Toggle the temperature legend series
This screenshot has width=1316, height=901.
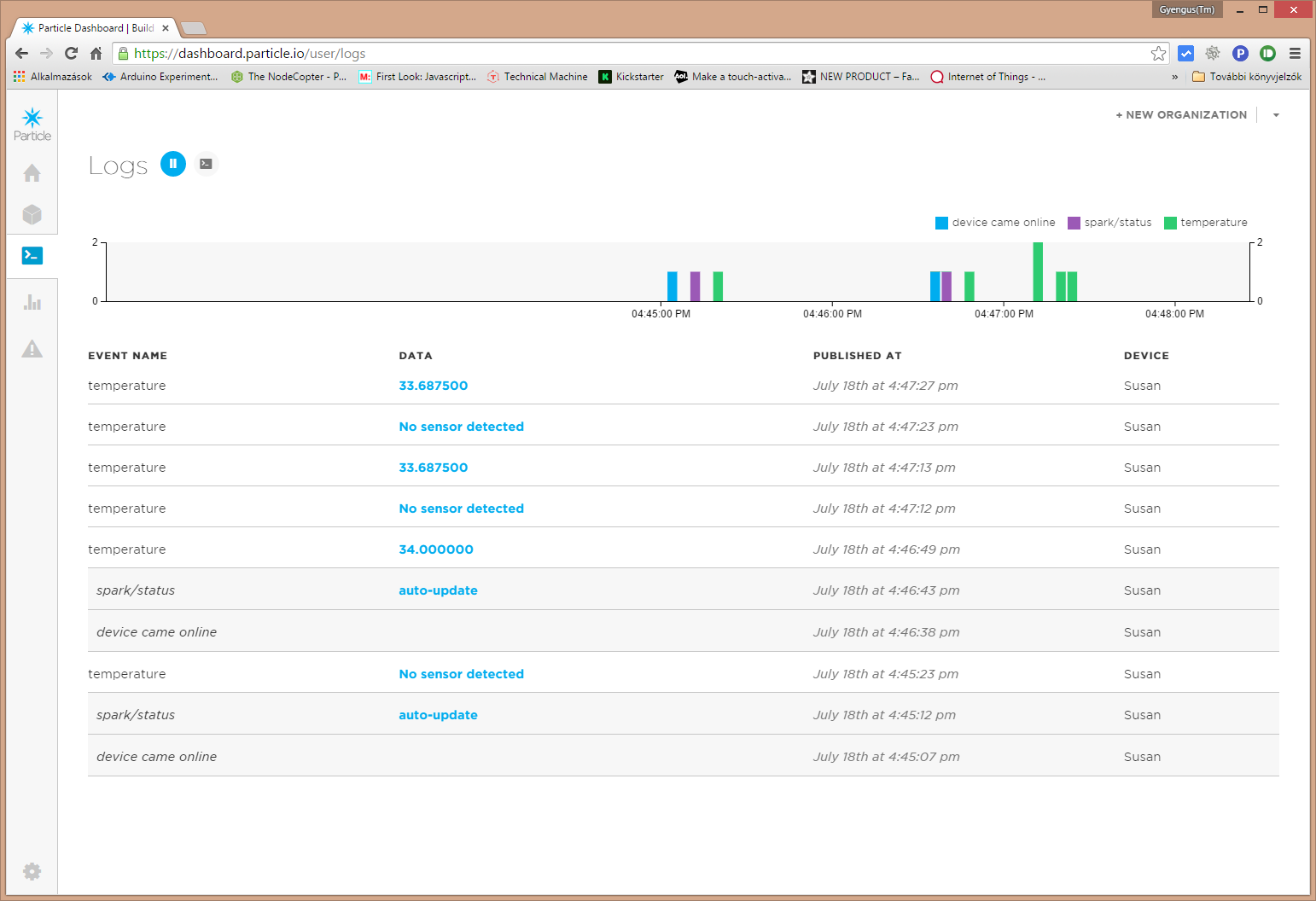1206,223
